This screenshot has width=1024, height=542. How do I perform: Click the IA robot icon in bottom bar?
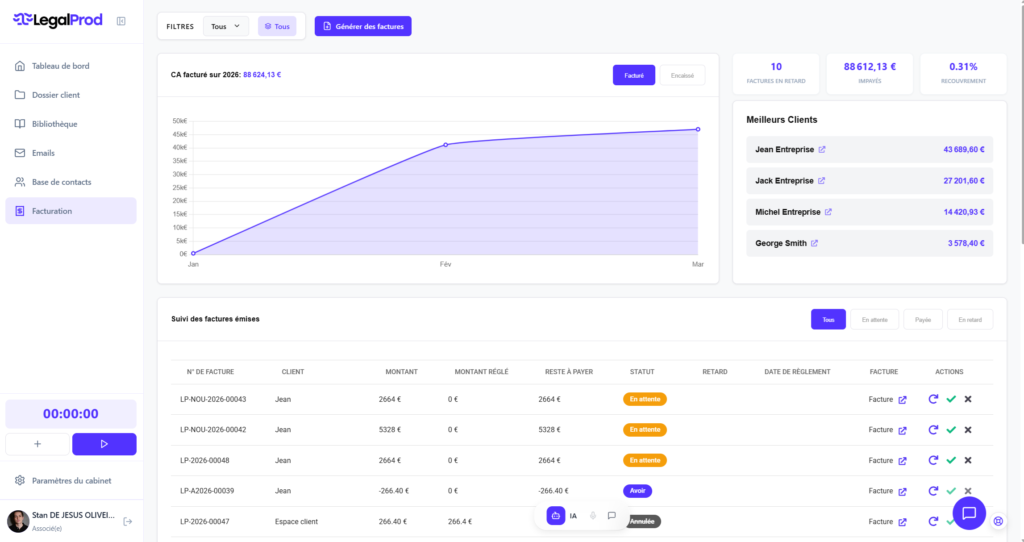click(556, 516)
